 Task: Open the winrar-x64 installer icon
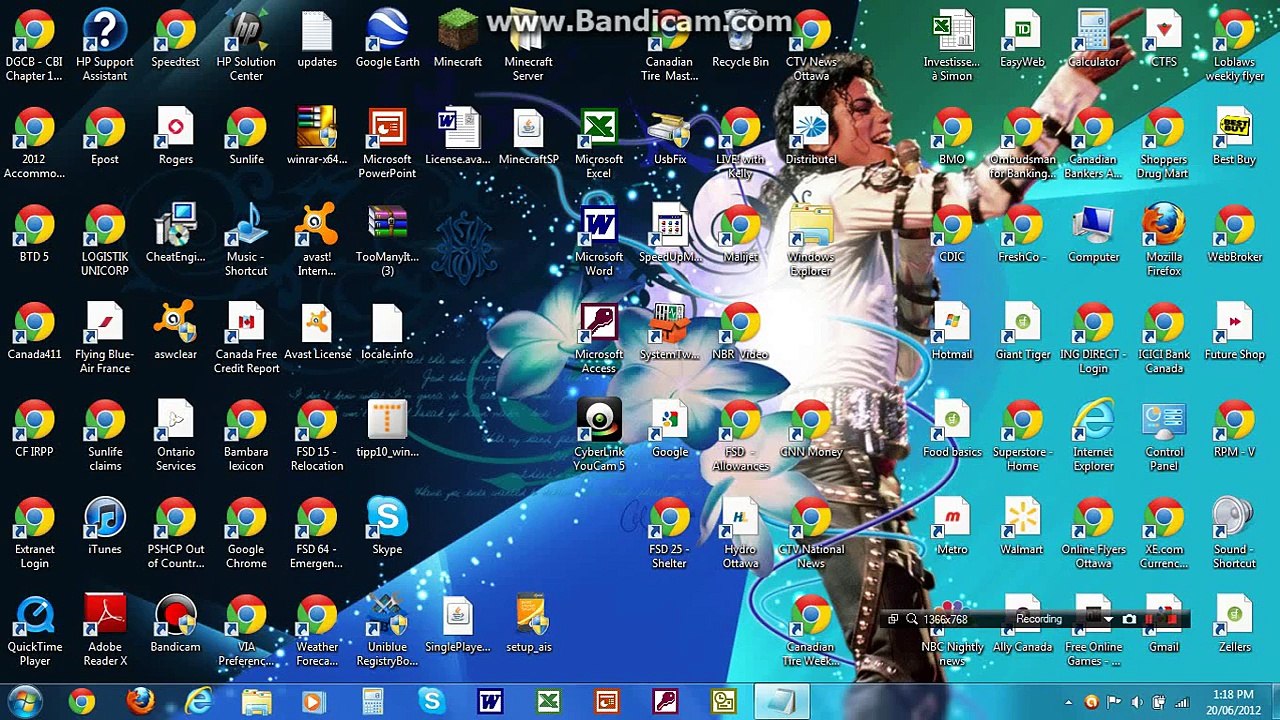317,137
